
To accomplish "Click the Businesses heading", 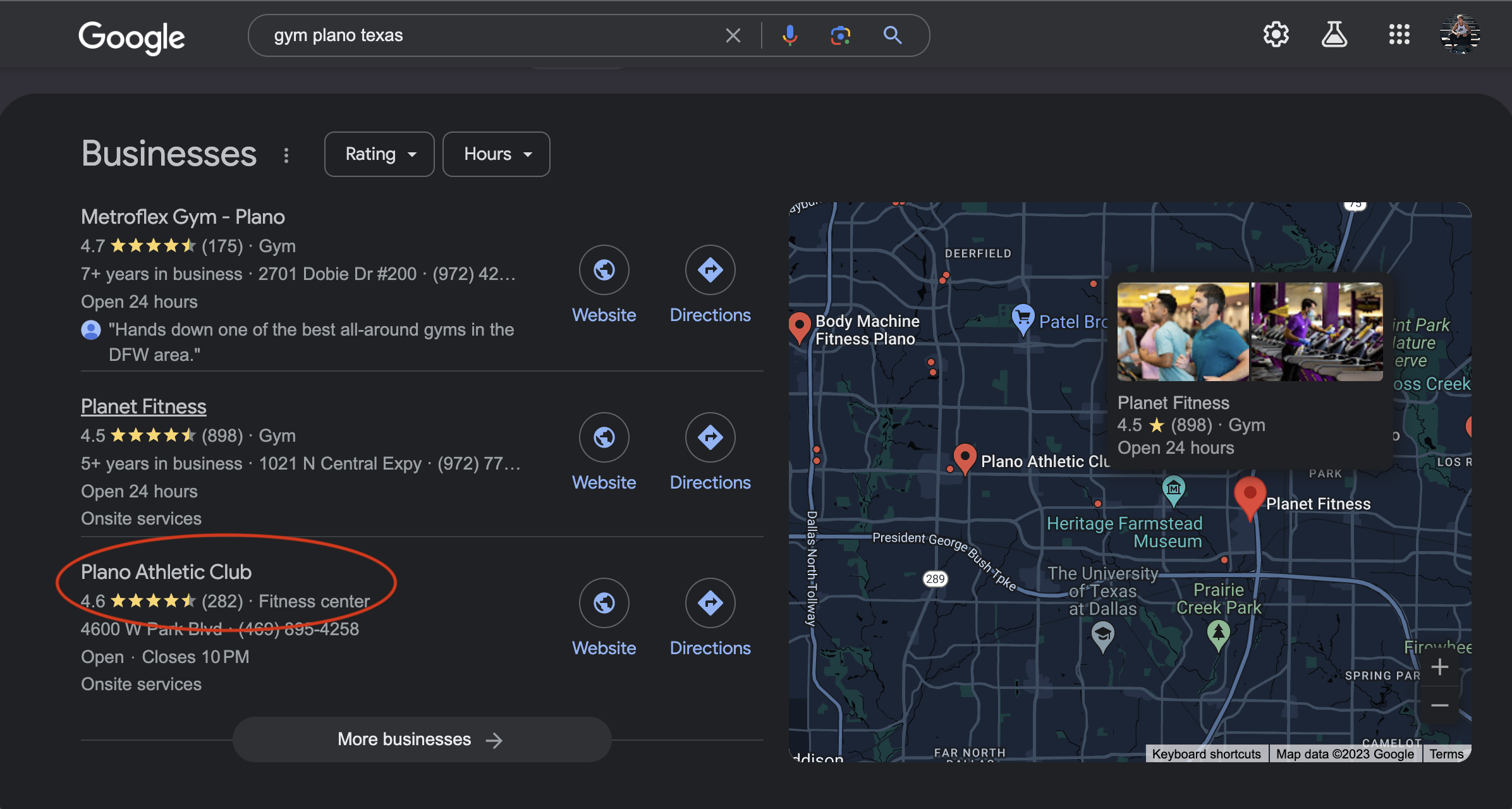I will pos(169,154).
